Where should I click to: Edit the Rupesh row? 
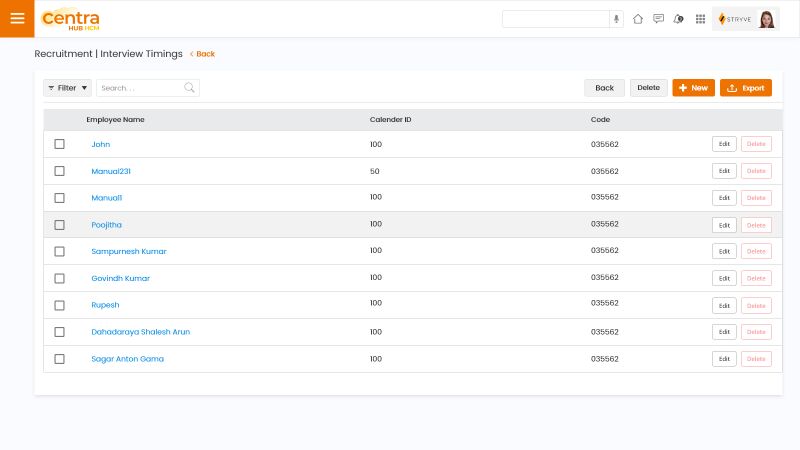coord(724,305)
